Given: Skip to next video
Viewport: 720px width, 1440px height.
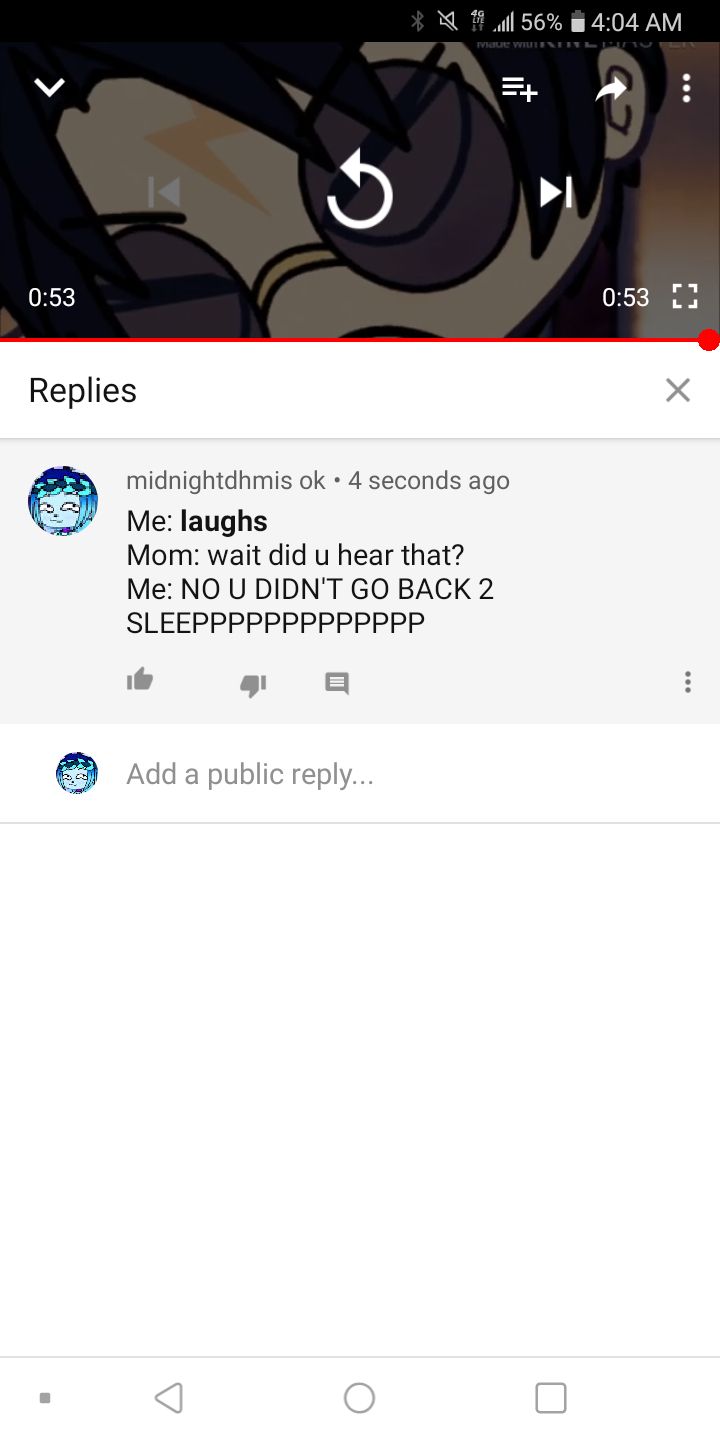Looking at the screenshot, I should [x=556, y=192].
